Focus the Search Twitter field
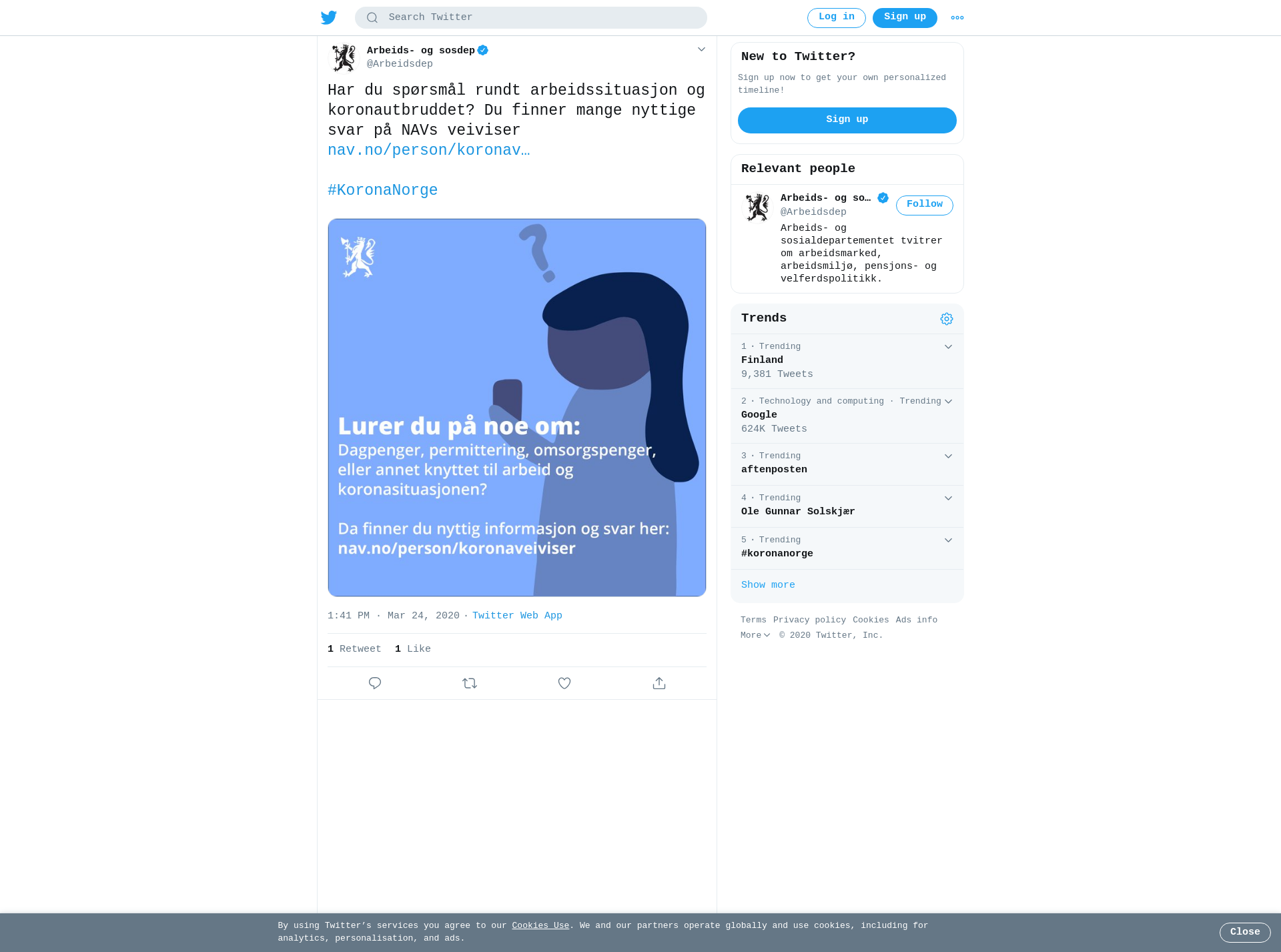Viewport: 1281px width, 952px height. point(531,18)
